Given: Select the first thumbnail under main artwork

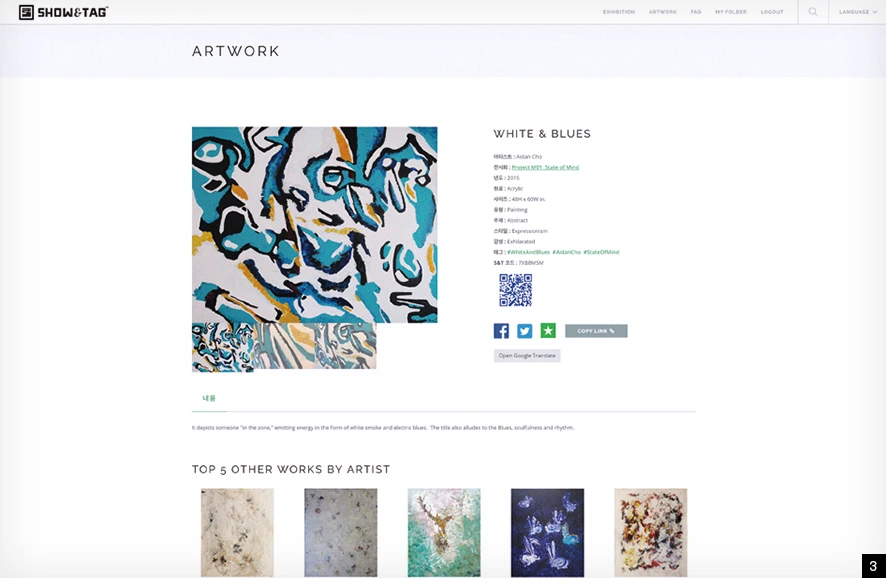Looking at the screenshot, I should coord(223,347).
